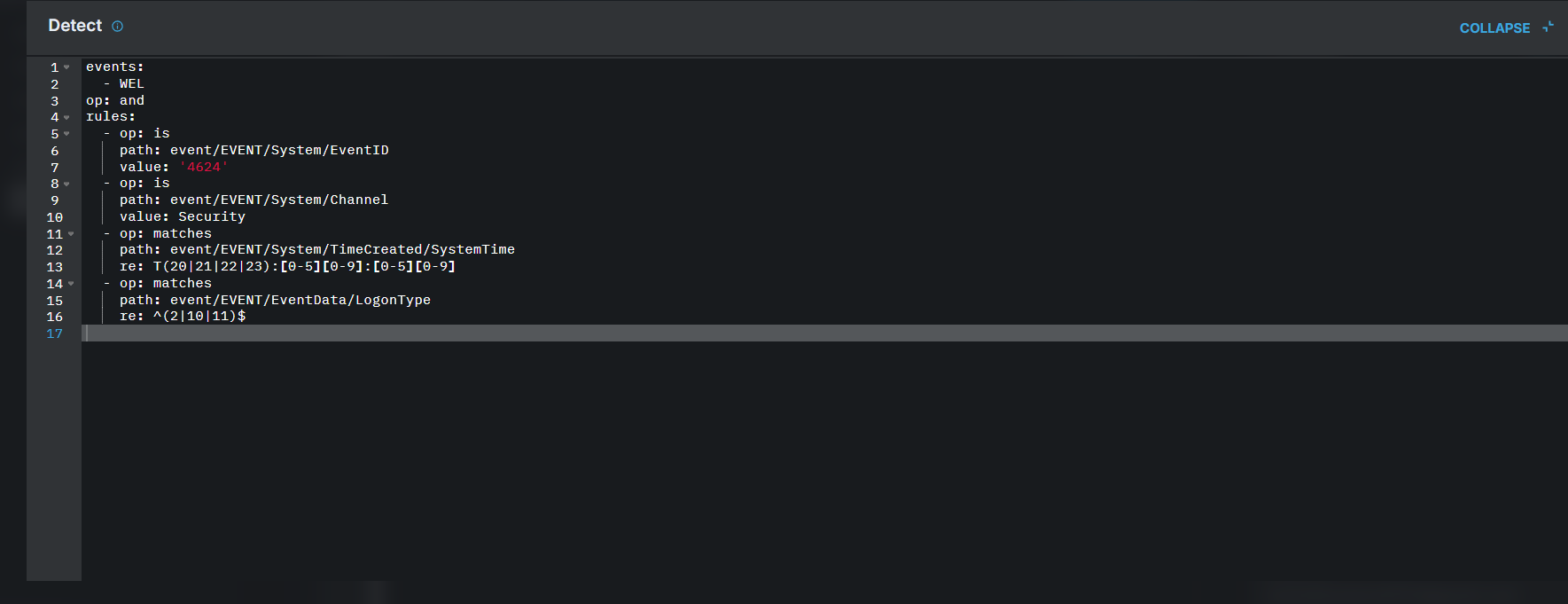Click the 'op: and' text on line 3
The height and width of the screenshot is (604, 1568).
point(115,100)
